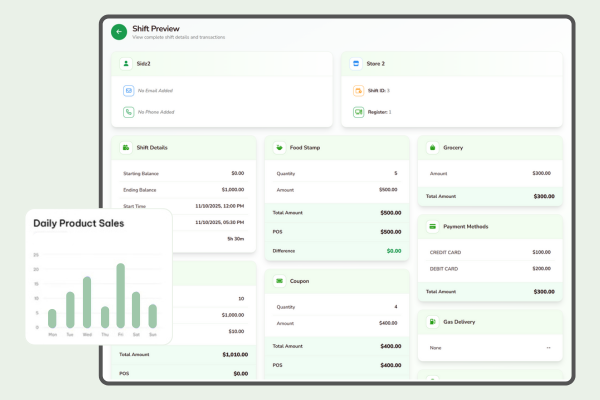
Task: Click the Food Stamp Quantity value 5
Action: click(396, 173)
